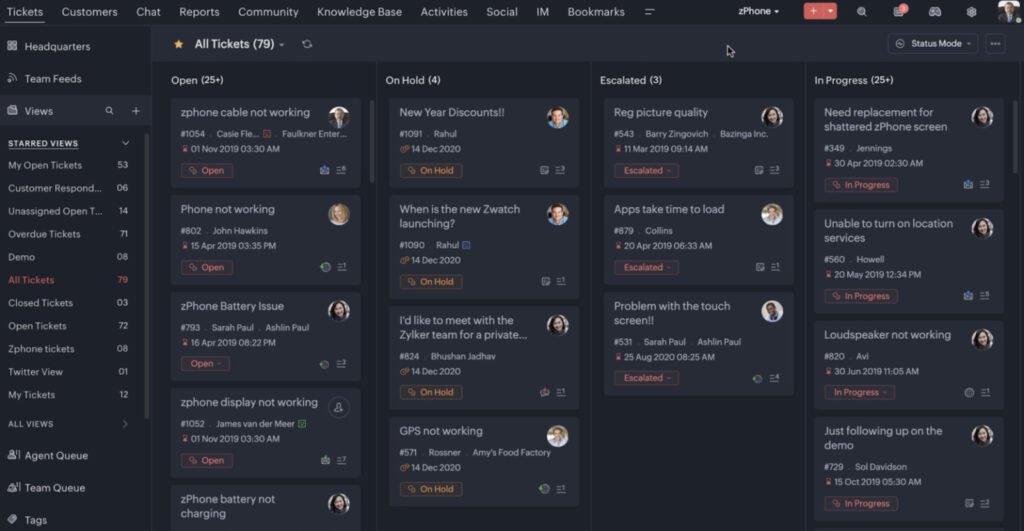
Task: Click the agent avatar on the Phone not working ticket
Action: tap(338, 214)
